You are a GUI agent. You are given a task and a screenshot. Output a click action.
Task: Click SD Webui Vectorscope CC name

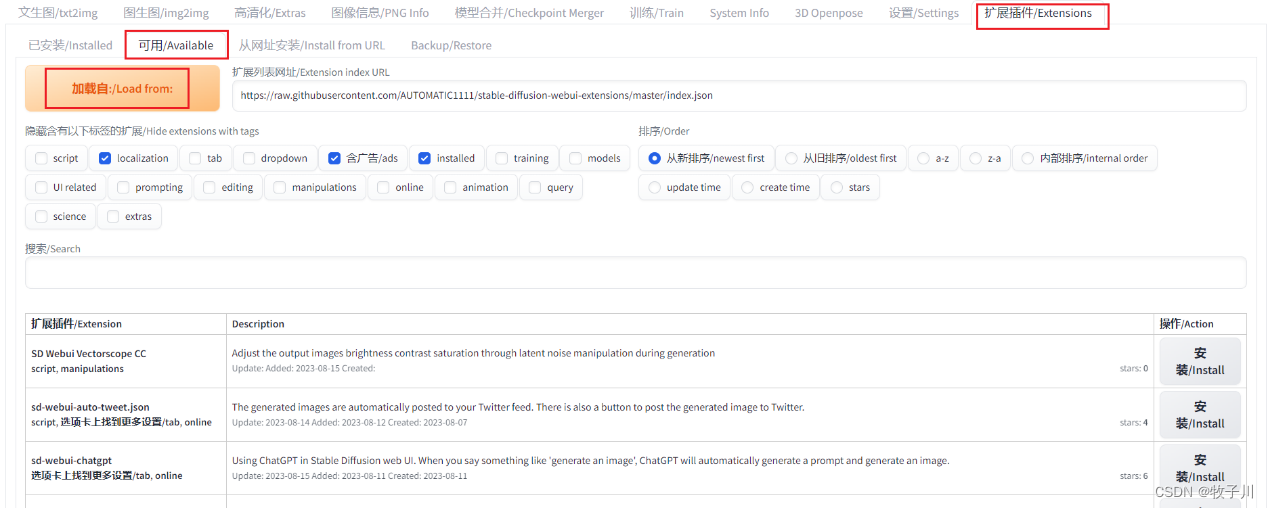click(89, 353)
